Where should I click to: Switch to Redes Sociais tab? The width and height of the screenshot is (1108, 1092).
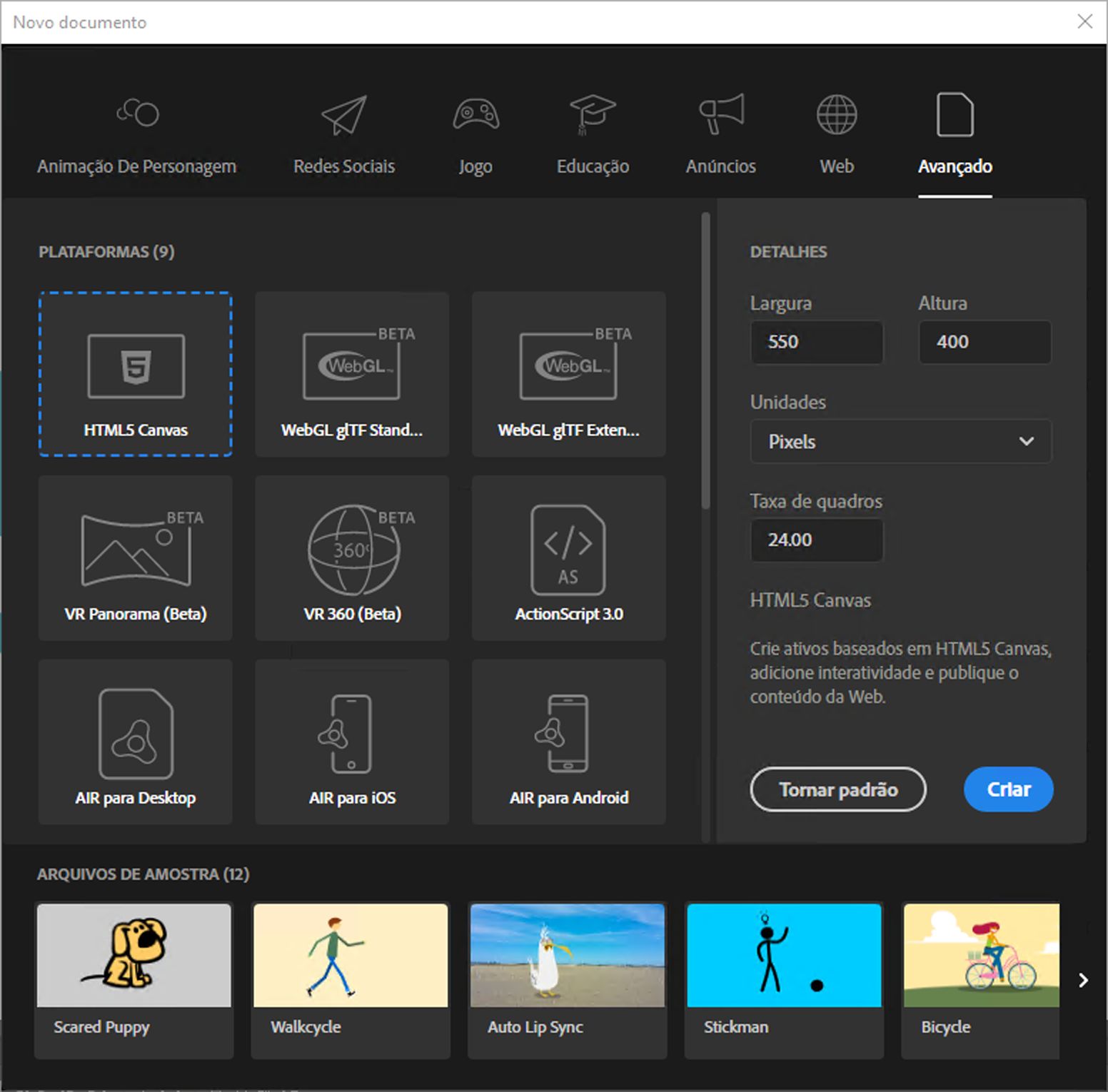click(344, 166)
